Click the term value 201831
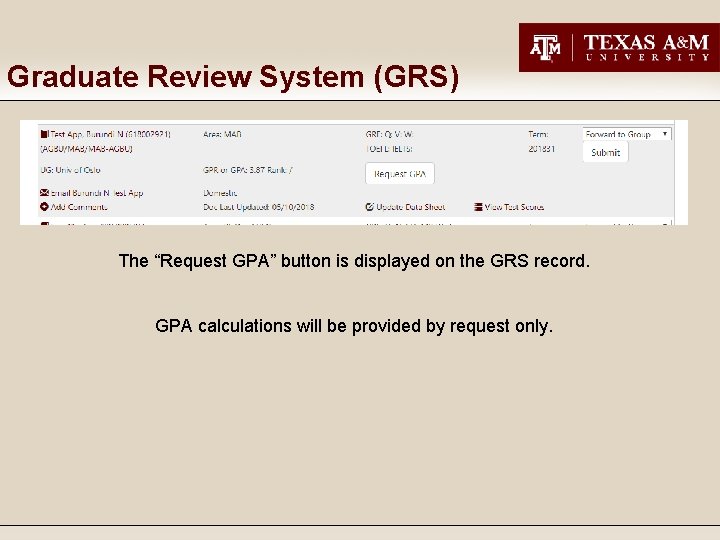 point(541,149)
